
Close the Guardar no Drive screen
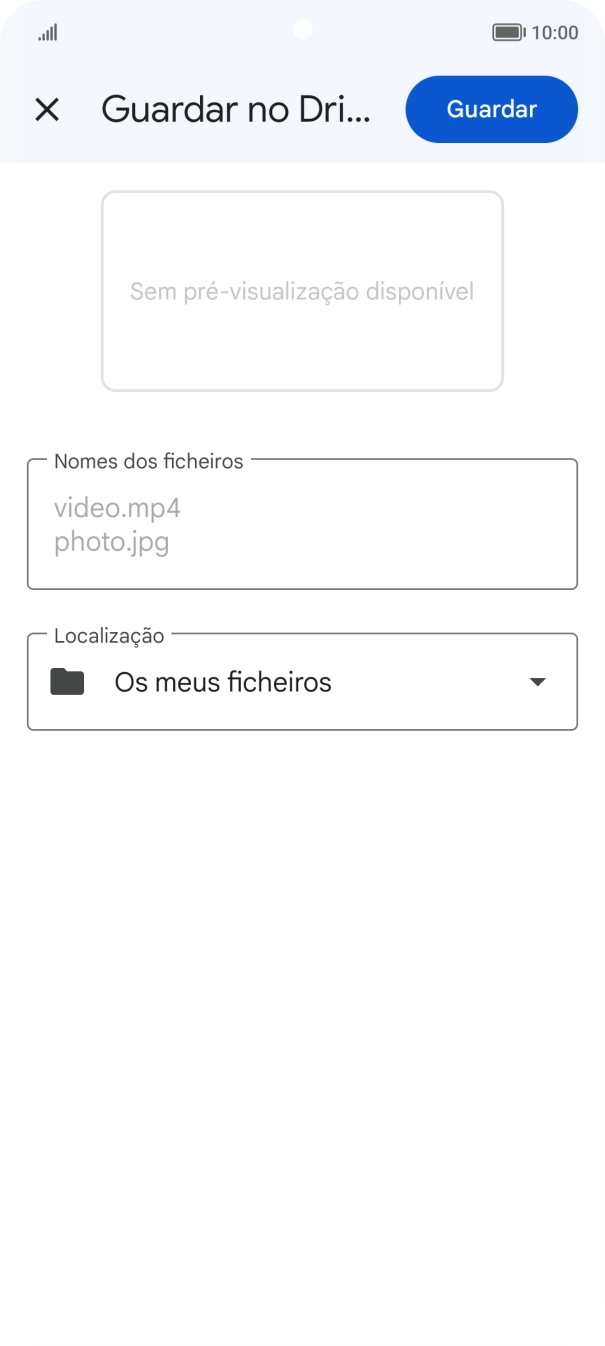47,110
